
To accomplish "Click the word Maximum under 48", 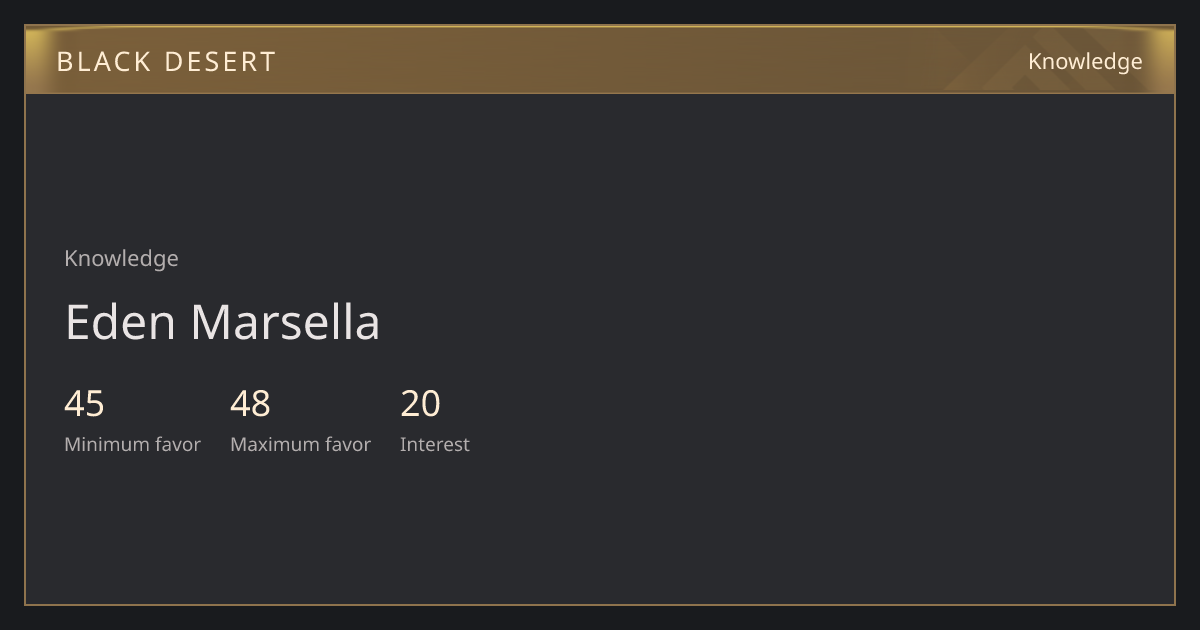I will [x=264, y=444].
